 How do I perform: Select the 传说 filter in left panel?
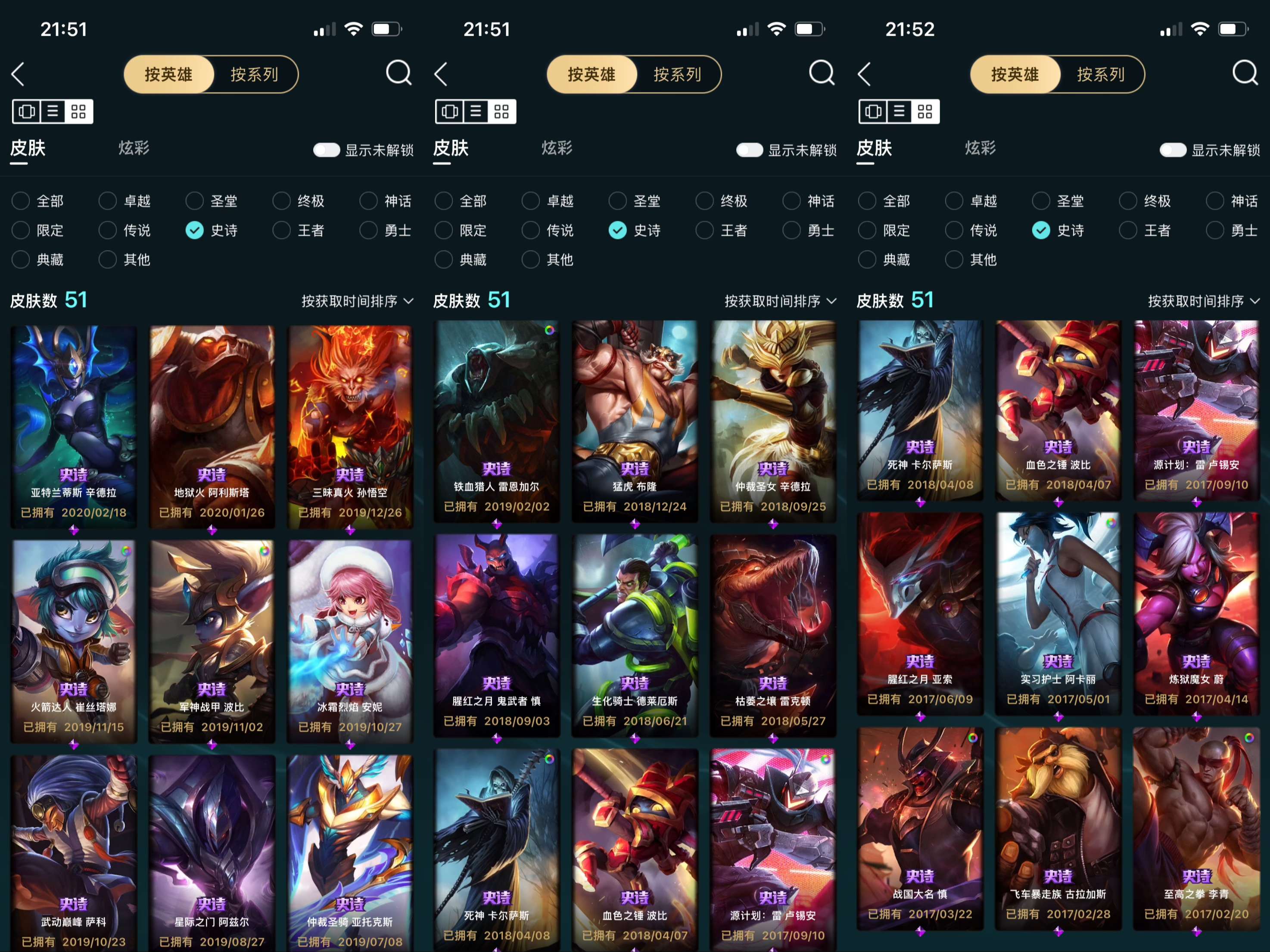coord(125,231)
